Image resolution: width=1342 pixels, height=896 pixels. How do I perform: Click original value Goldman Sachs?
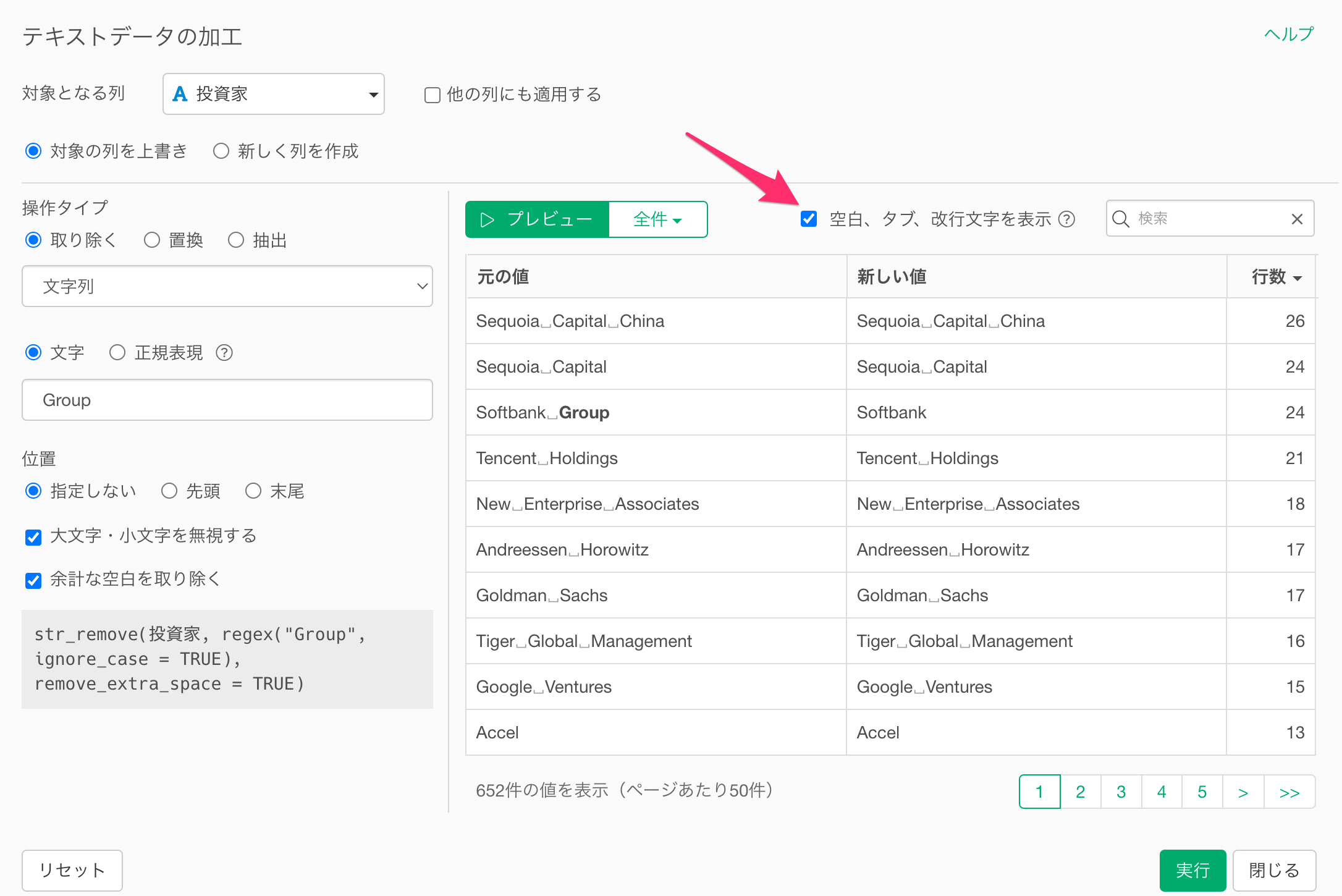tap(542, 596)
